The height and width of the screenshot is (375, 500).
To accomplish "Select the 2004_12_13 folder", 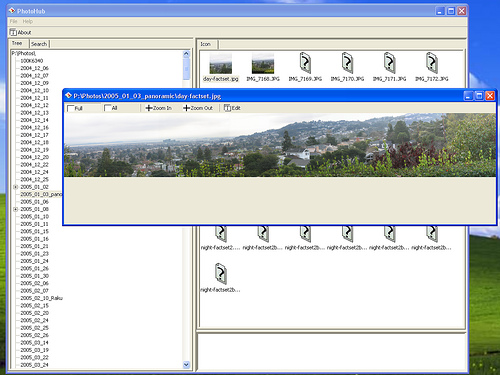I will click(x=34, y=113).
